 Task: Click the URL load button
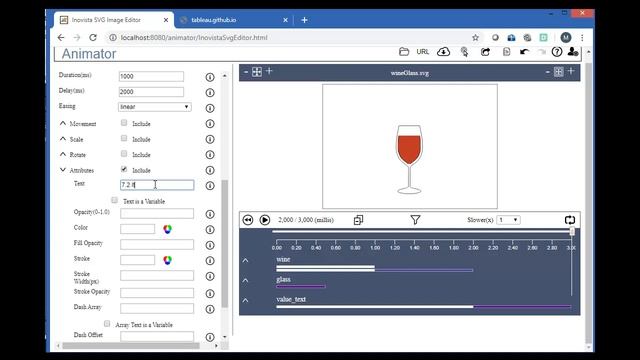click(x=422, y=52)
